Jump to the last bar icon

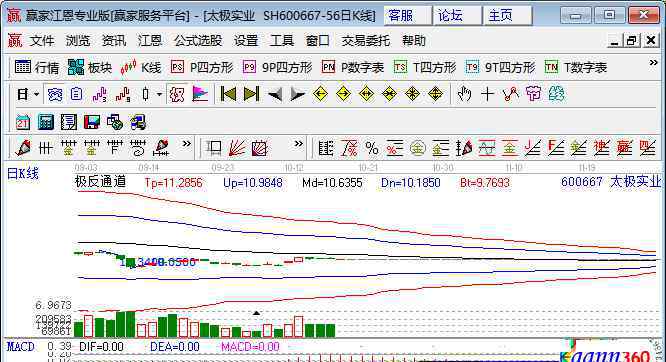point(251,94)
